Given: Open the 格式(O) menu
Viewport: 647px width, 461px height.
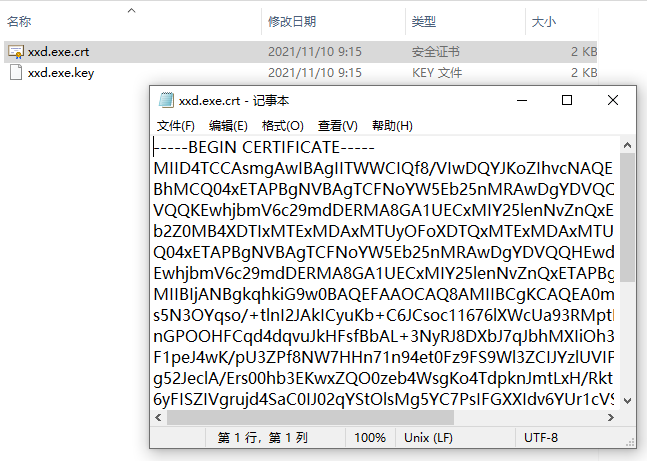Looking at the screenshot, I should pos(282,125).
